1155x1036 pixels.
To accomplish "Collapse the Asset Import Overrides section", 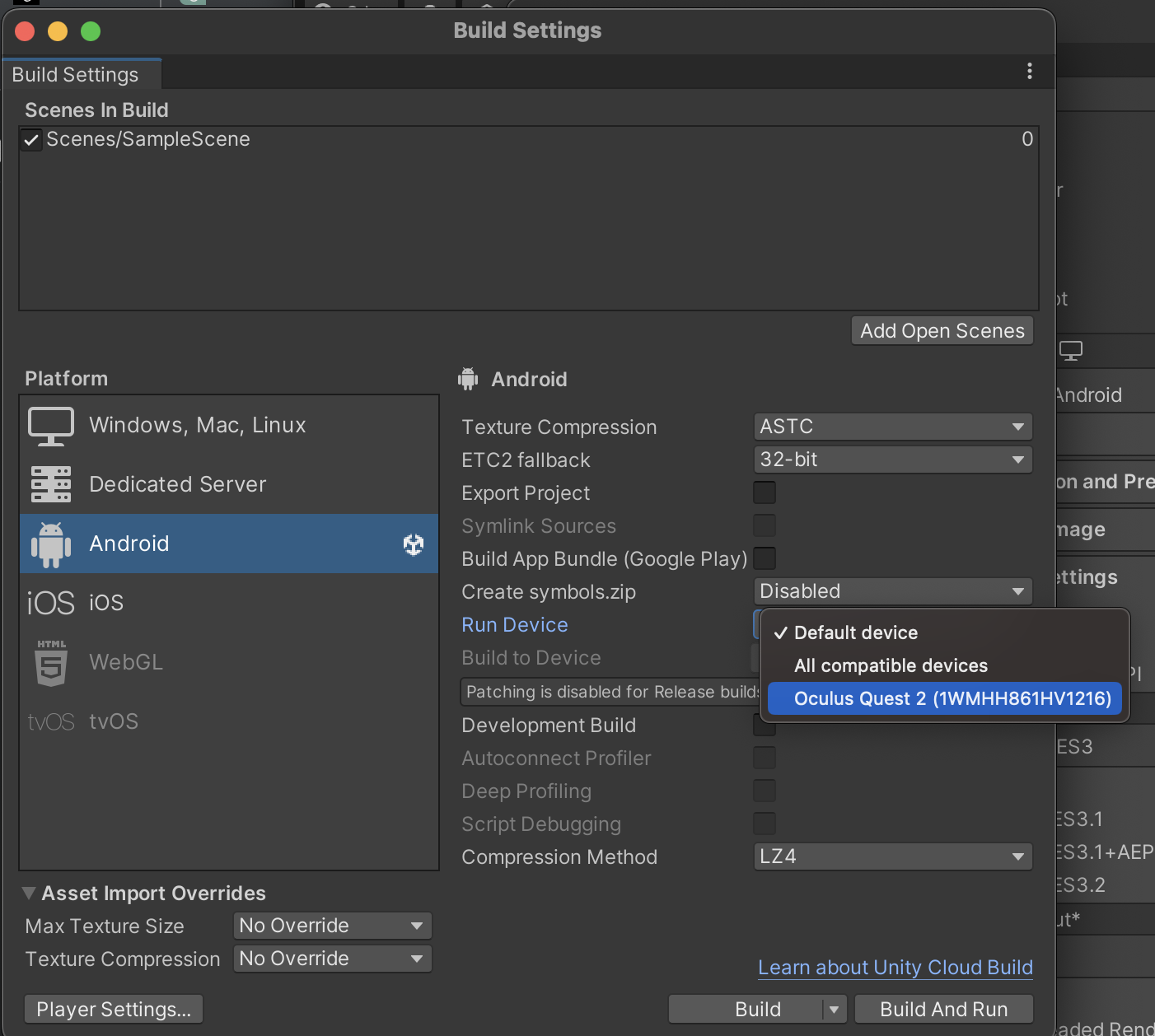I will (x=29, y=894).
